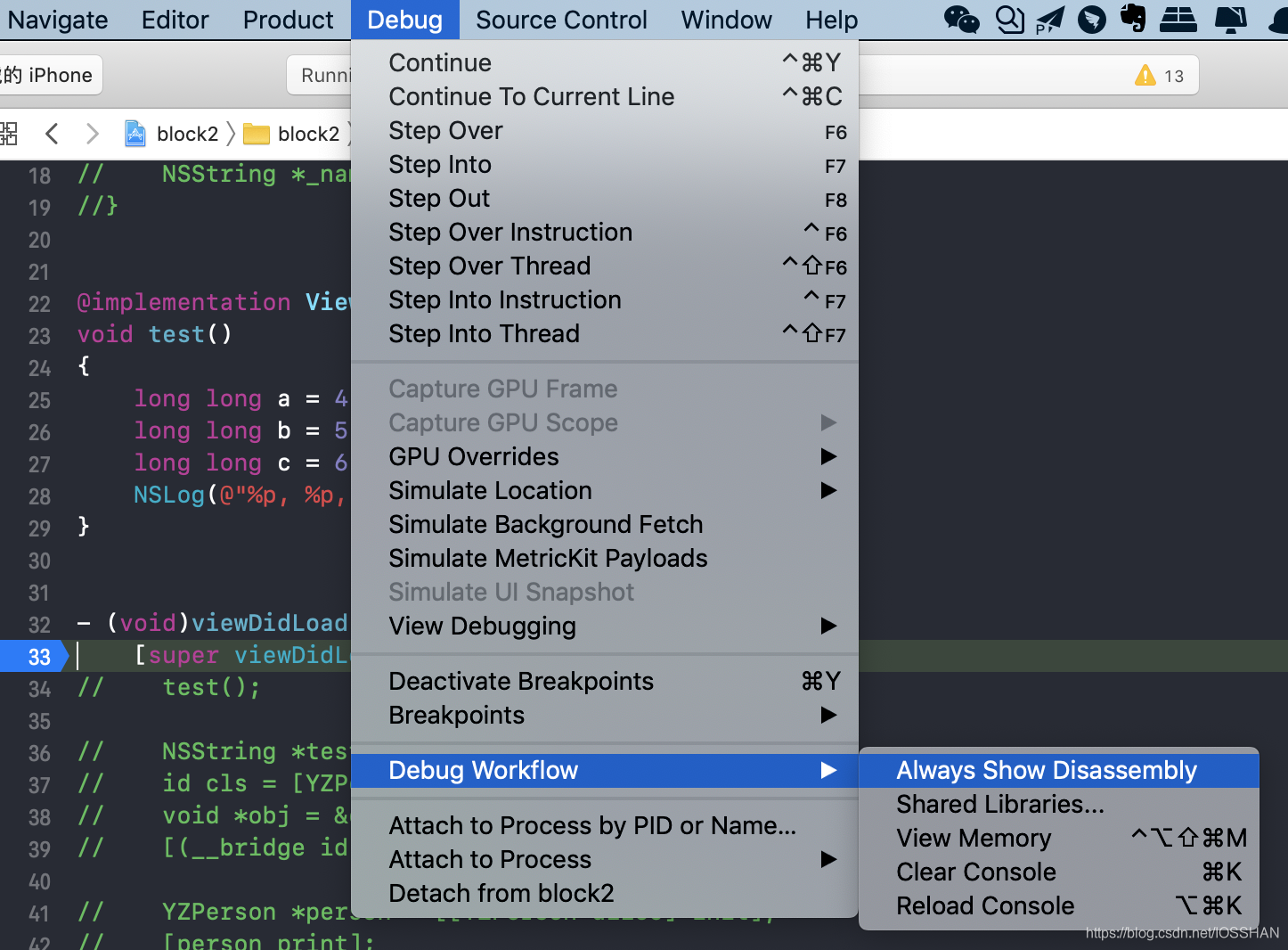Open the Source Control menu
The width and height of the screenshot is (1288, 950).
point(561,20)
